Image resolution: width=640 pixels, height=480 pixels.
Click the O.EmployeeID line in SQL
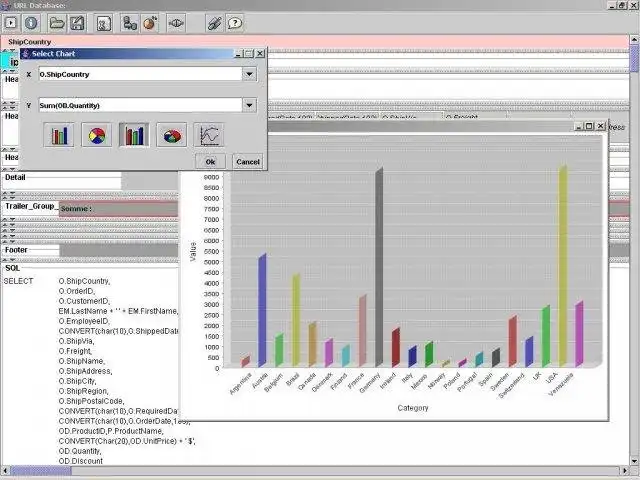[84, 321]
